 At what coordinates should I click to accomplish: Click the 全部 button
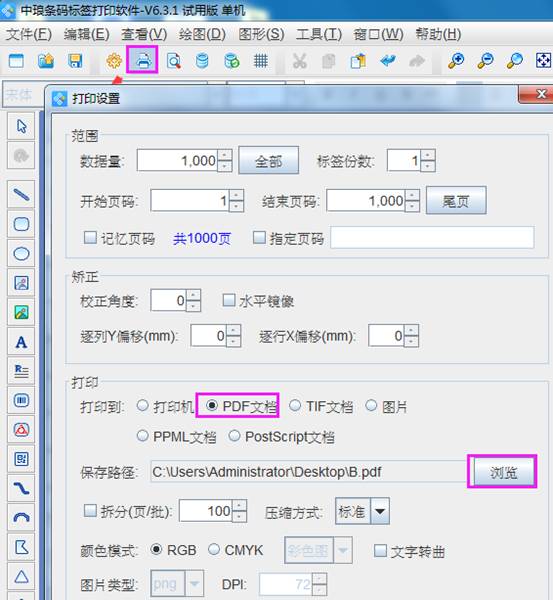point(269,160)
